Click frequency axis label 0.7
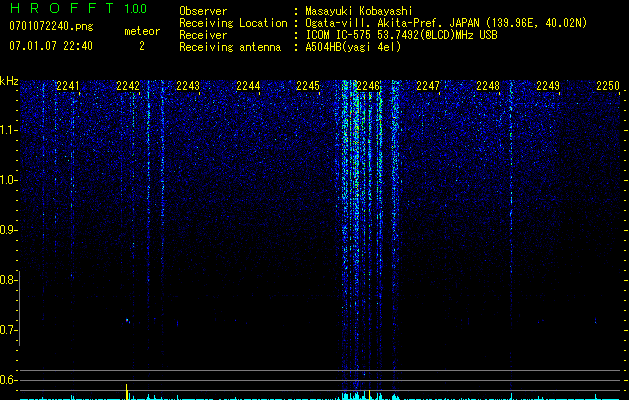Viewport: 629px width, 400px height. pos(8,330)
